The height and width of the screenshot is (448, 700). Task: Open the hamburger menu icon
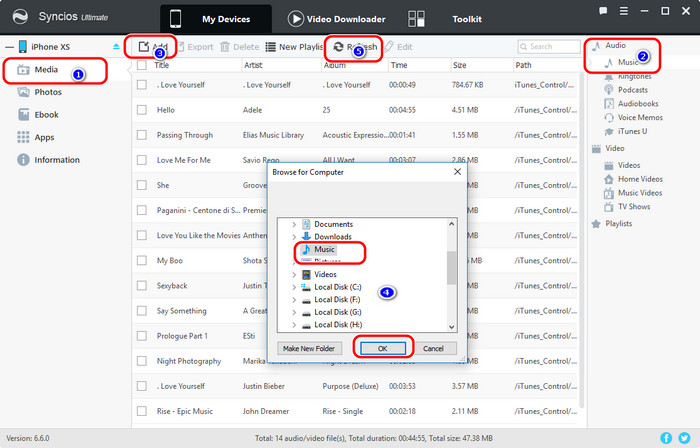pyautogui.click(x=624, y=11)
